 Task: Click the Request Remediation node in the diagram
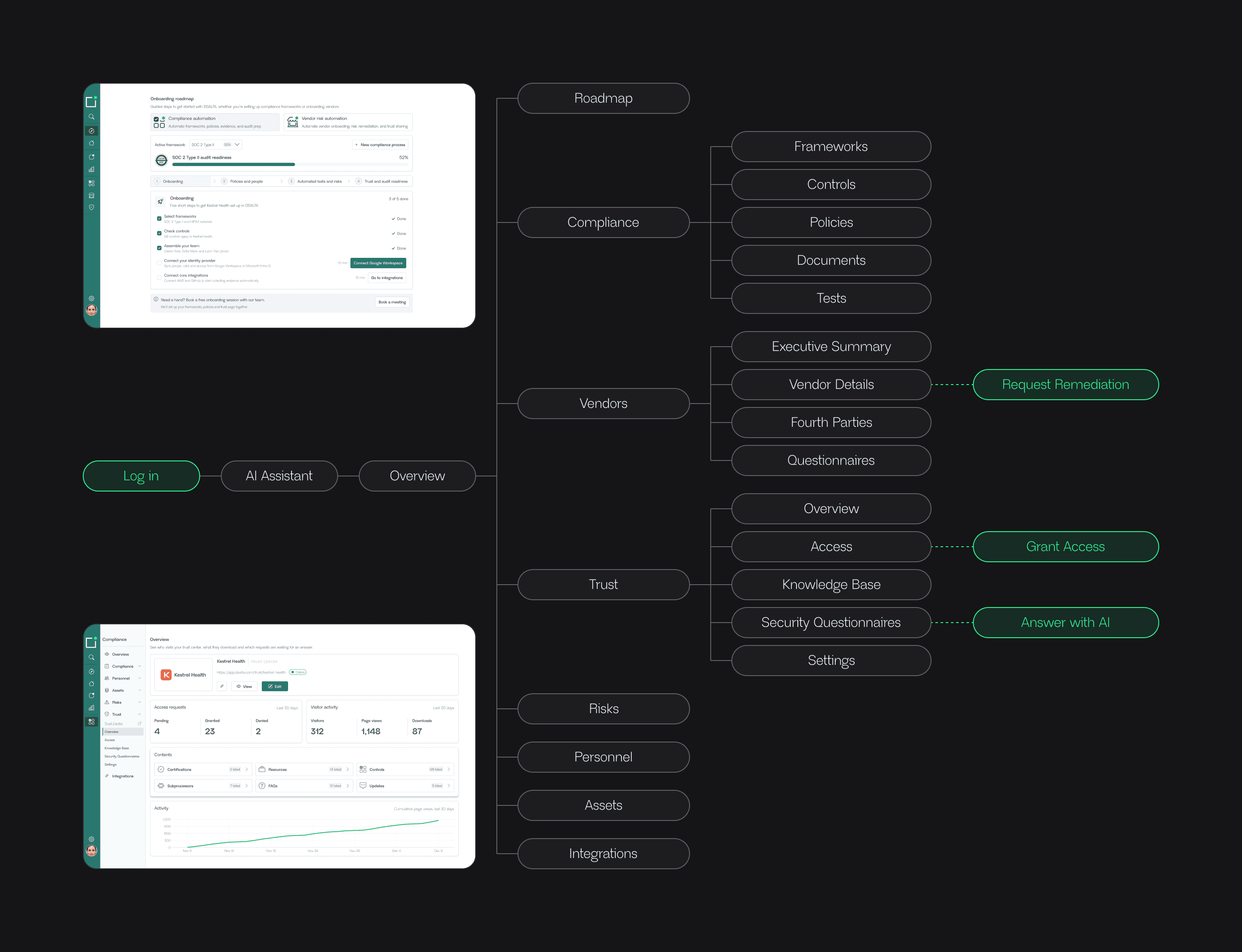tap(1066, 385)
